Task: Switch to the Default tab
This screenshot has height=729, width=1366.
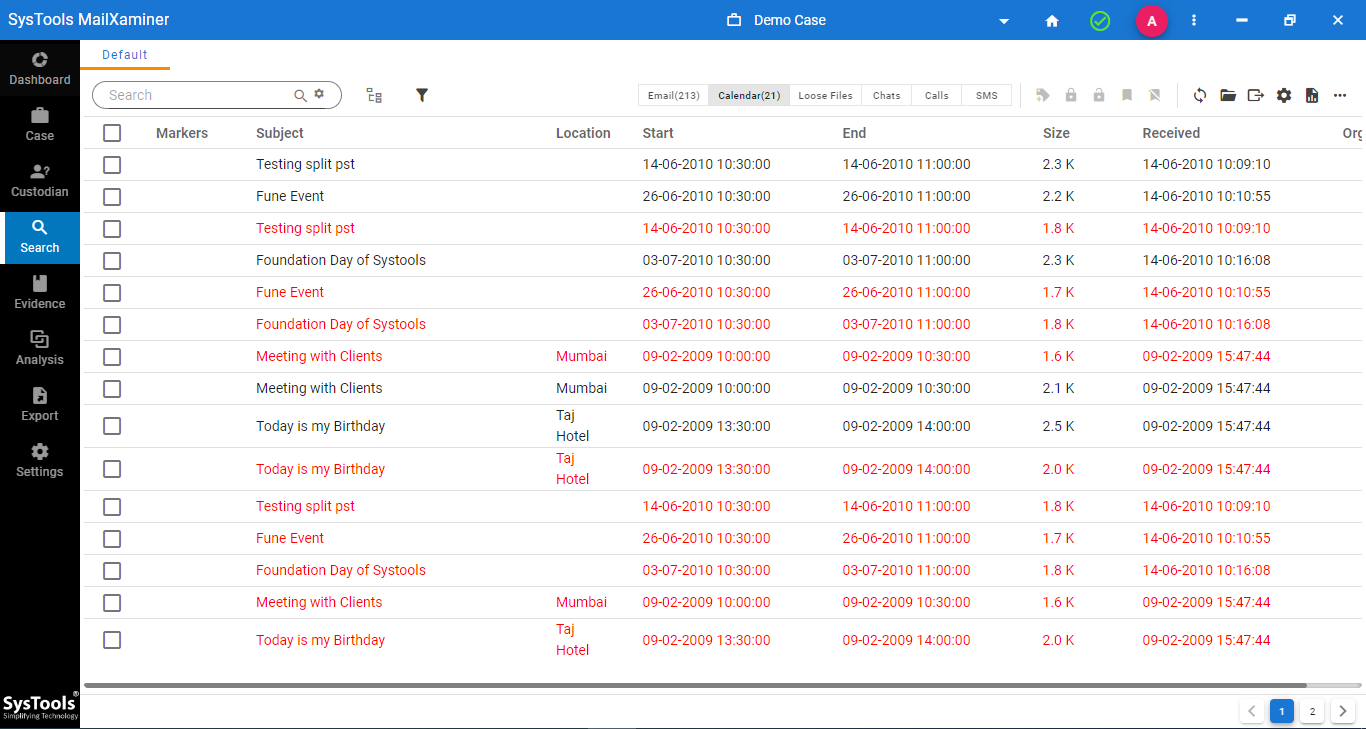Action: click(x=125, y=55)
